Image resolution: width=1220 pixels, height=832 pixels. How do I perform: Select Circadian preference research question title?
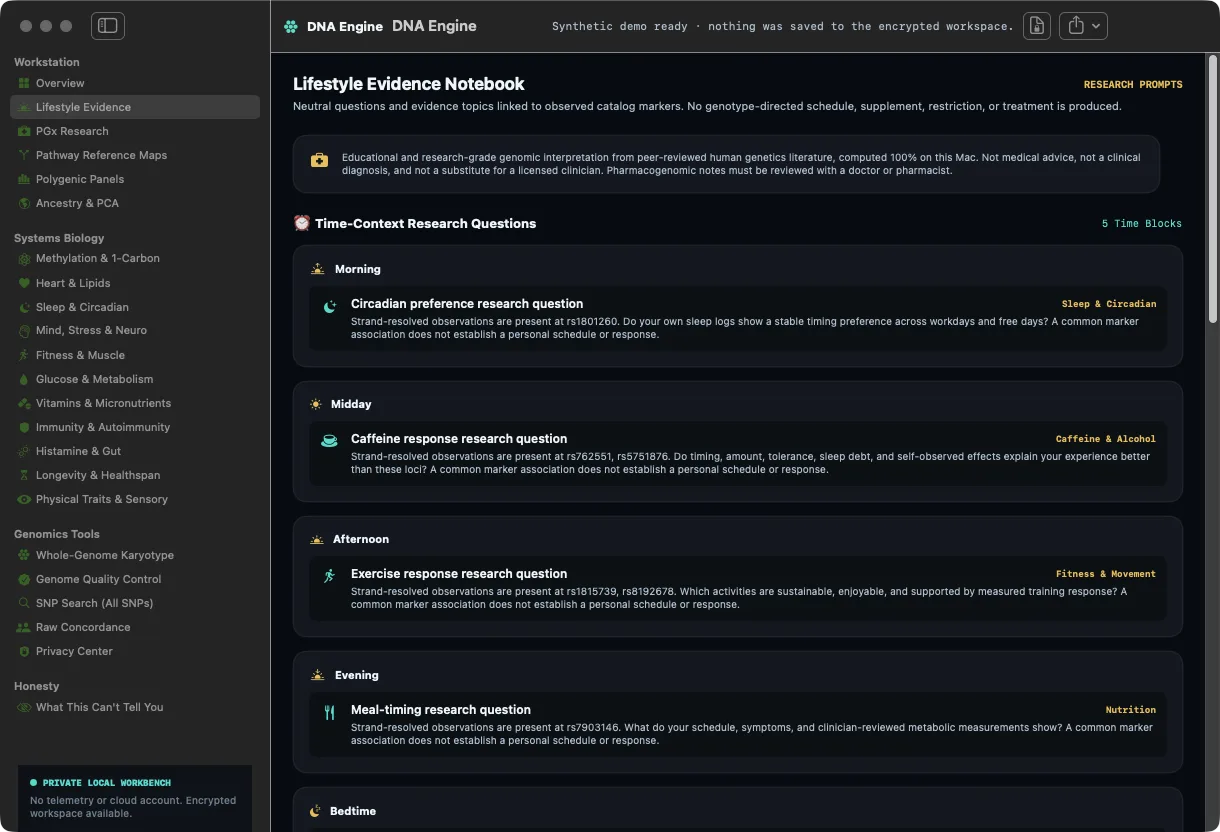467,304
